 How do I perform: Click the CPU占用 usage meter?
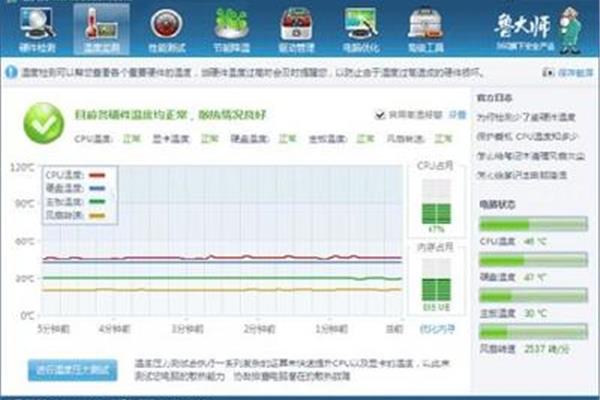tap(436, 202)
